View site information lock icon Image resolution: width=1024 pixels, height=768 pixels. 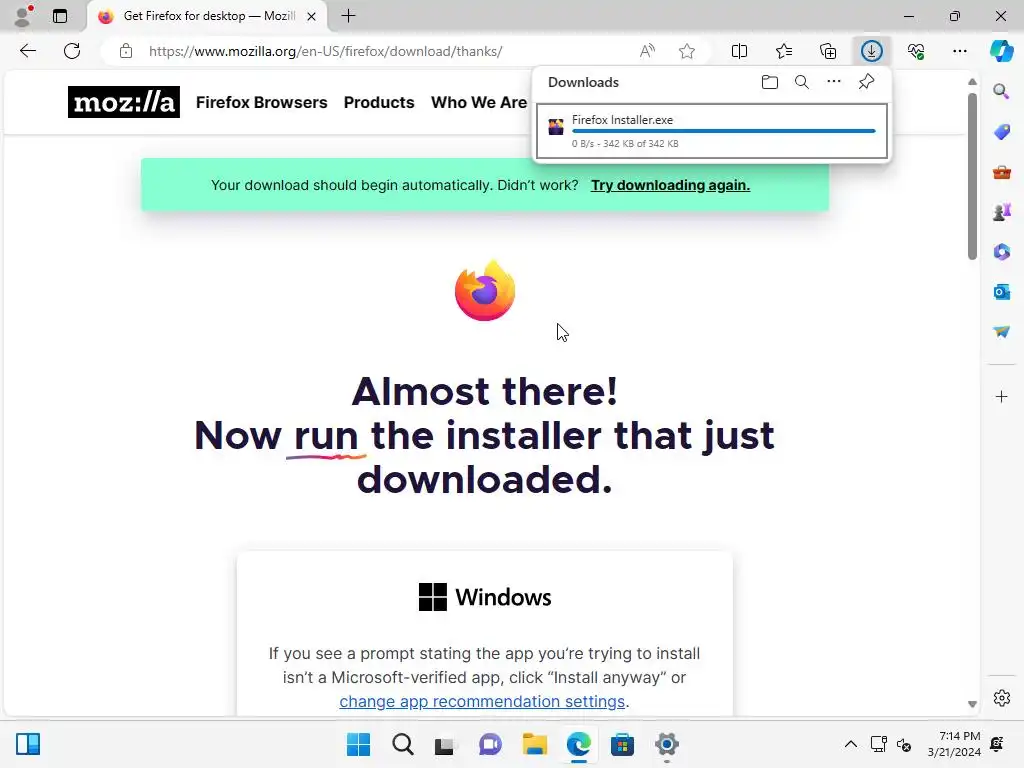126,51
